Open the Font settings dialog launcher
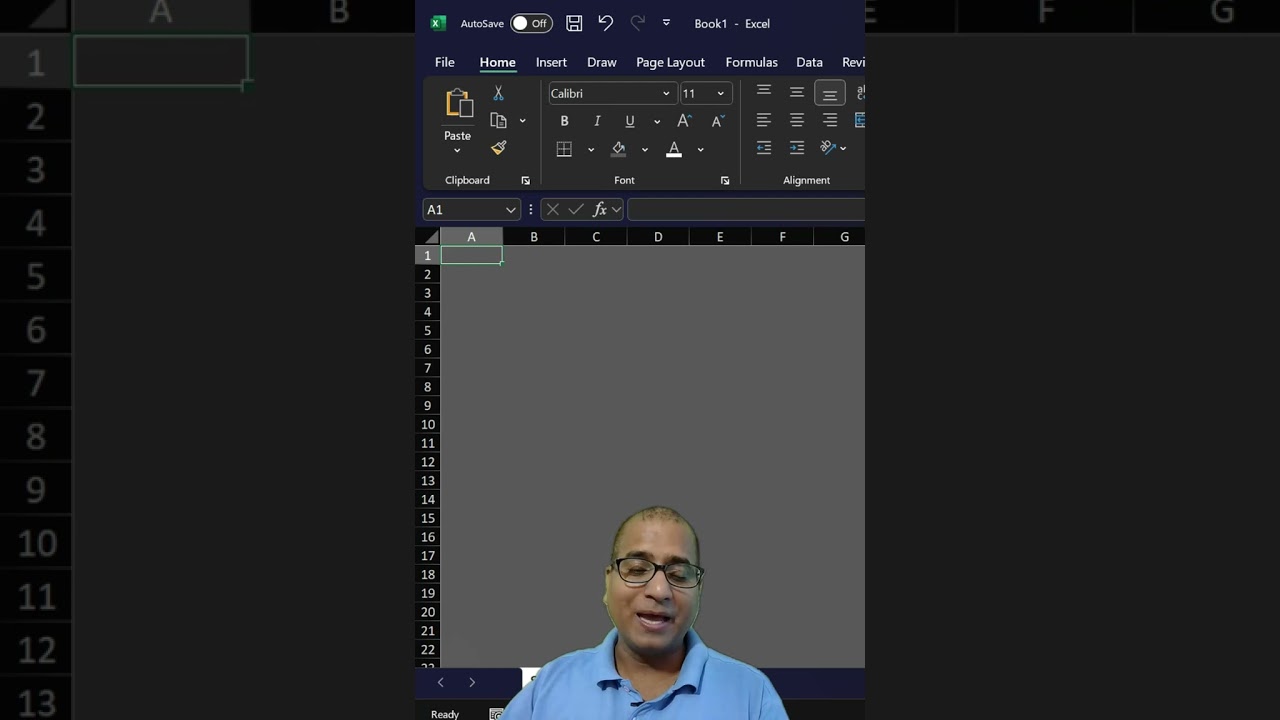Screen dimensions: 1280x720 pyautogui.click(x=725, y=181)
